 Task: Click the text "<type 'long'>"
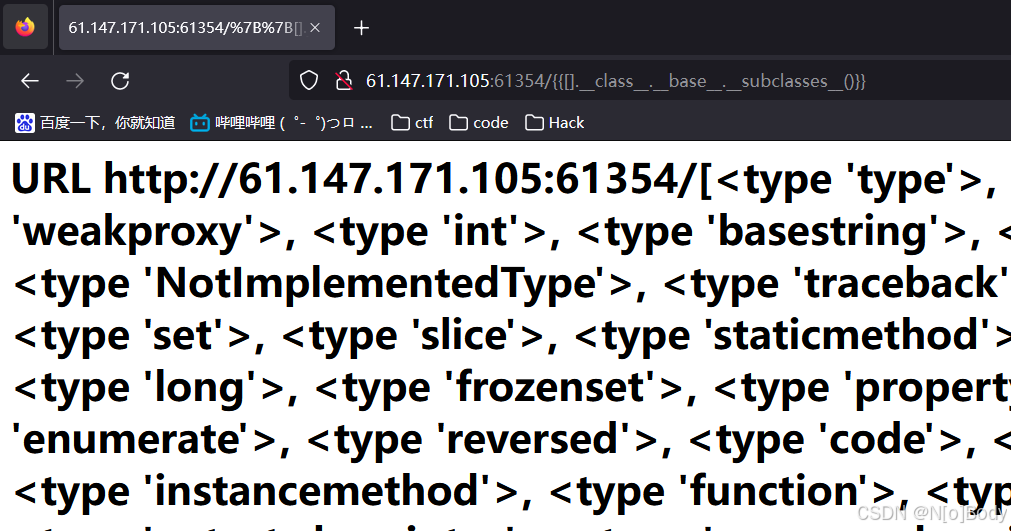click(148, 388)
